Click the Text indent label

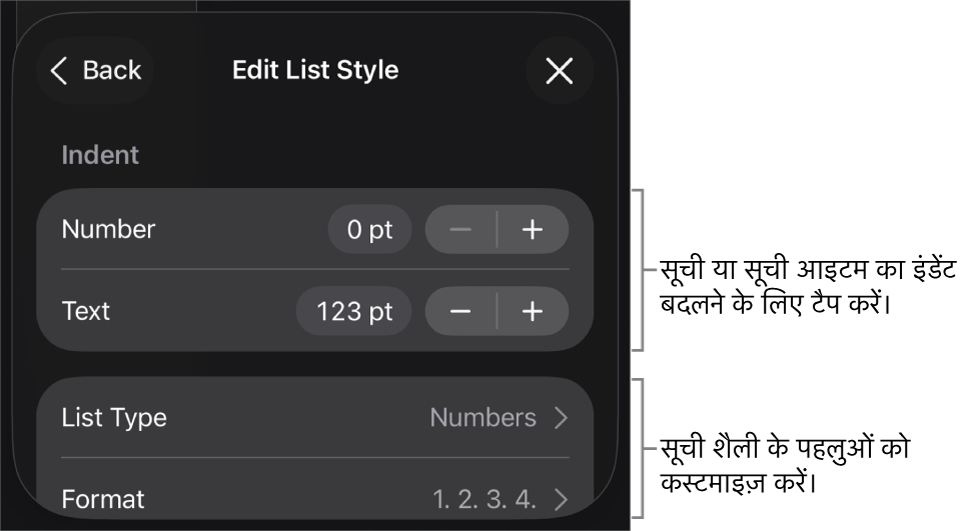86,311
